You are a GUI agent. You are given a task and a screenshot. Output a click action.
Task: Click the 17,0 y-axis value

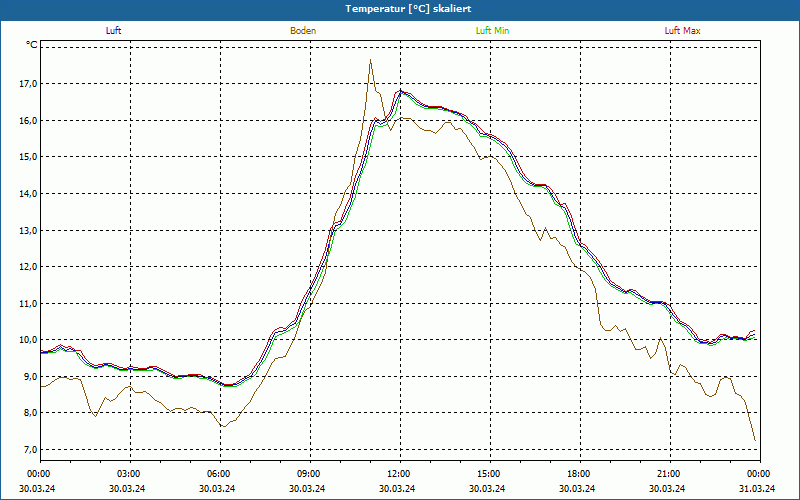pos(30,83)
